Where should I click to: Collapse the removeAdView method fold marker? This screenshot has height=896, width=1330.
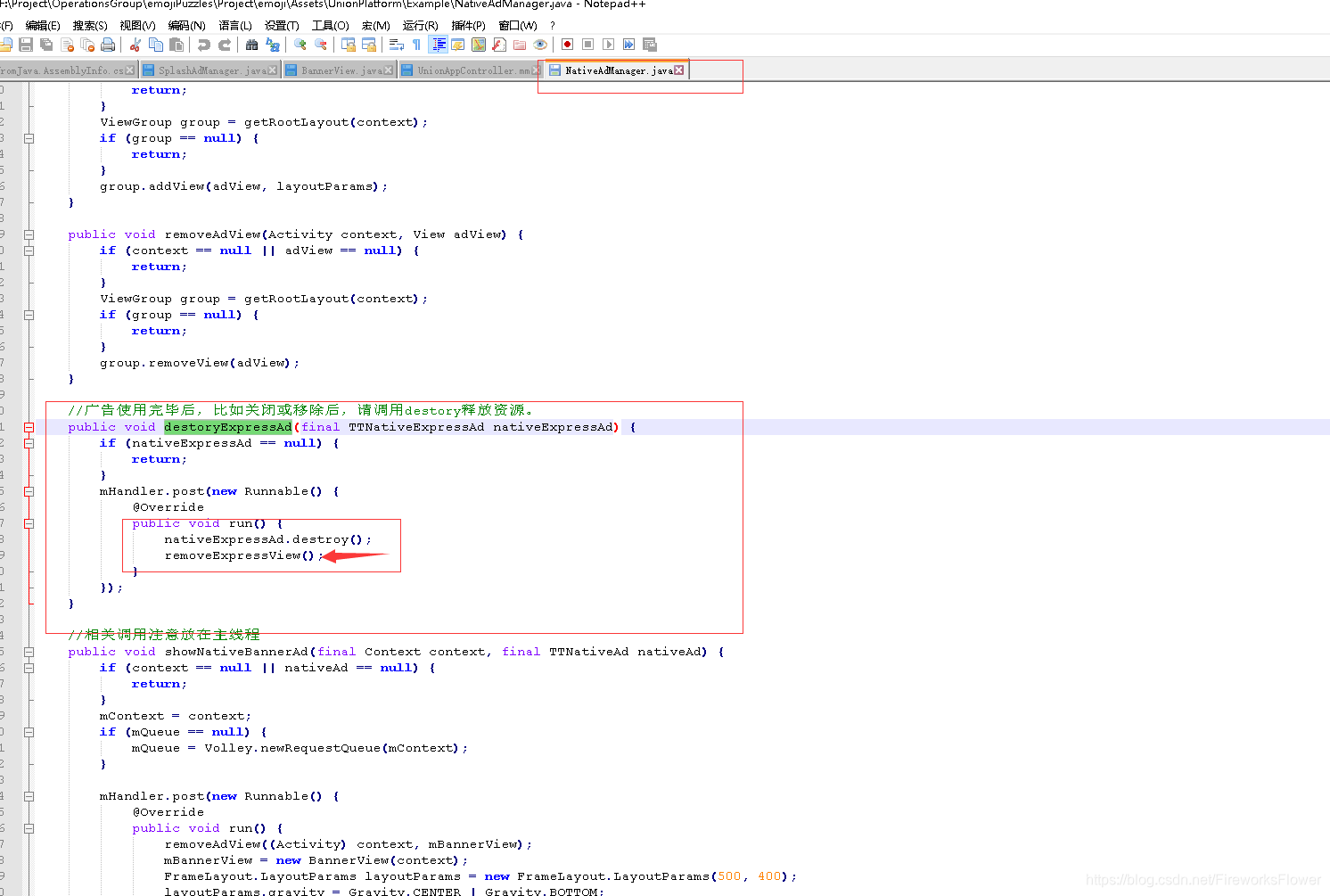click(x=29, y=234)
